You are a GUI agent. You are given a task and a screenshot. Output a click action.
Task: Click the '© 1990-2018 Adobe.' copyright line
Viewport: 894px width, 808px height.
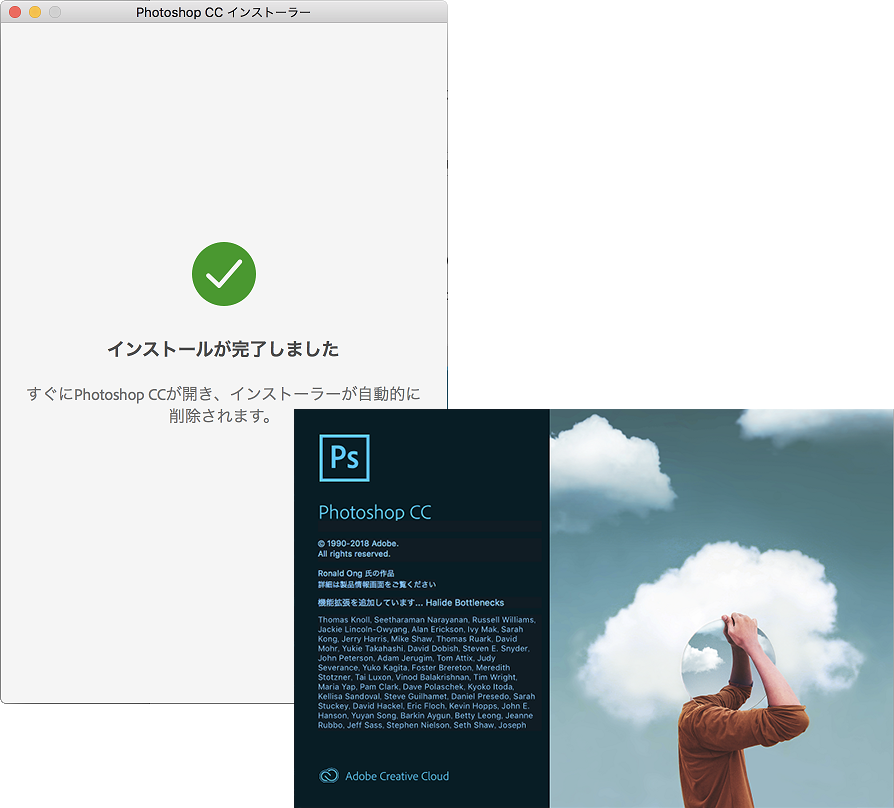(x=358, y=543)
